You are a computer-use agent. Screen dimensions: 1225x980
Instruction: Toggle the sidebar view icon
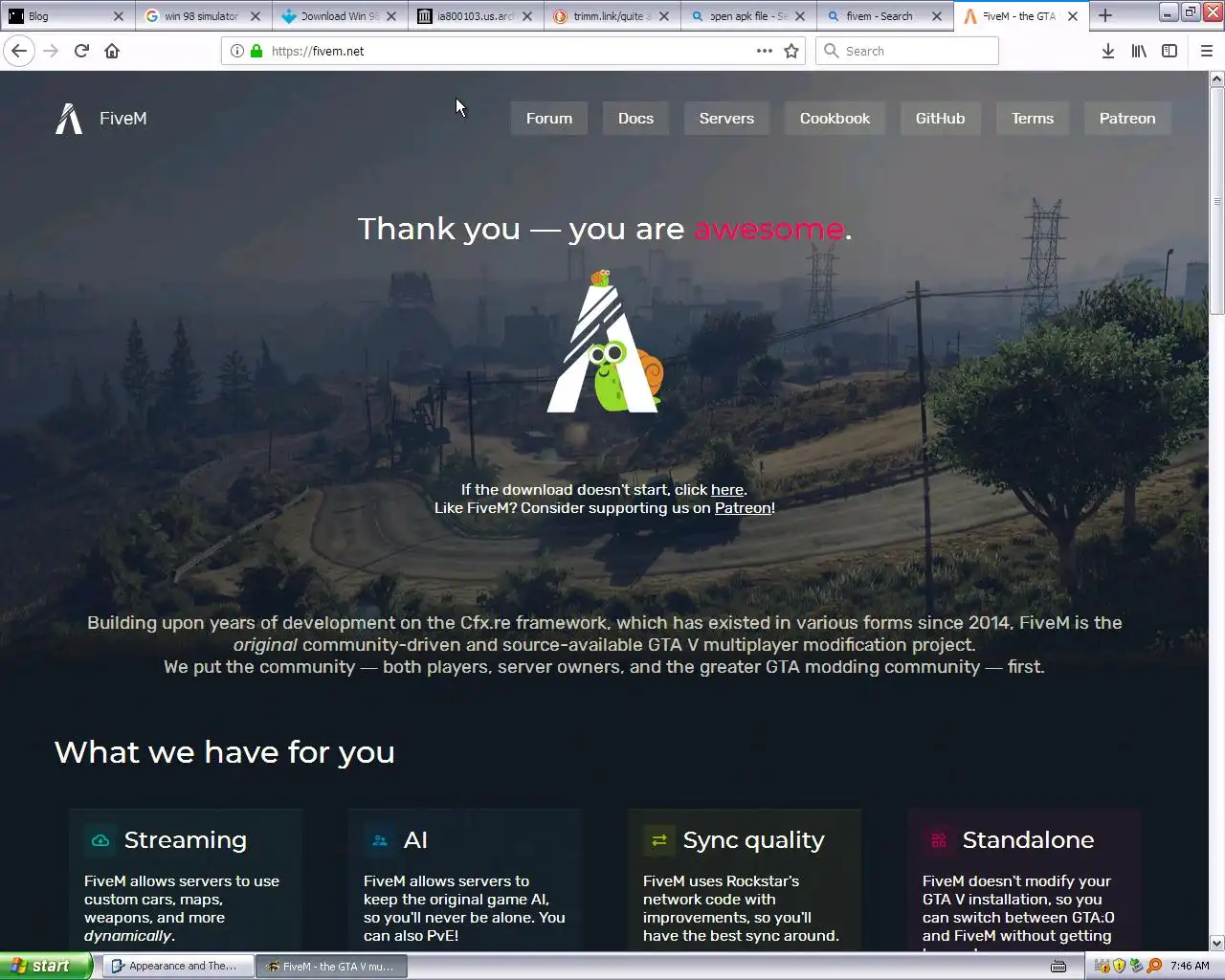point(1169,51)
